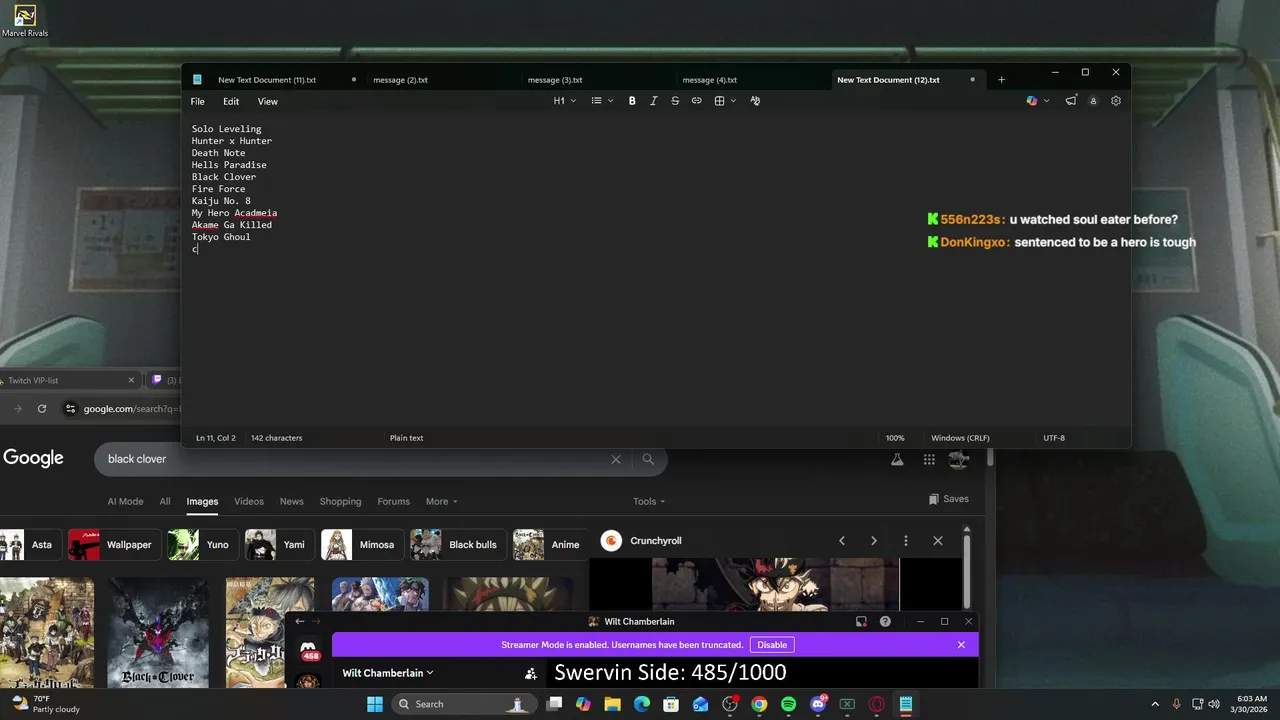The width and height of the screenshot is (1280, 720).
Task: Filter images by Yami chip
Action: coord(278,545)
